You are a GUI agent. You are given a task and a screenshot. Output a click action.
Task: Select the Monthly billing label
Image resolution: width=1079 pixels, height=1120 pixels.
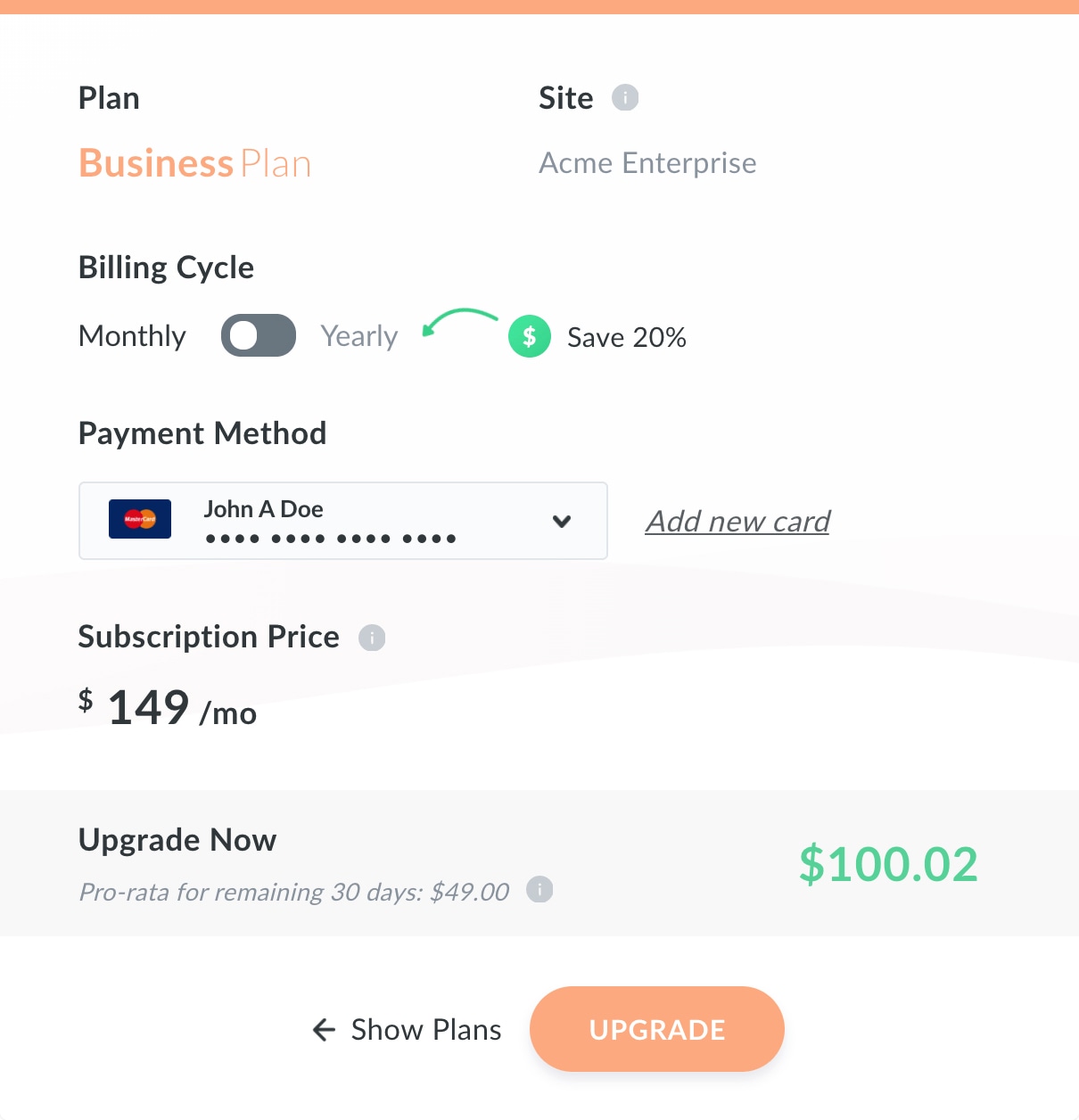(x=132, y=336)
